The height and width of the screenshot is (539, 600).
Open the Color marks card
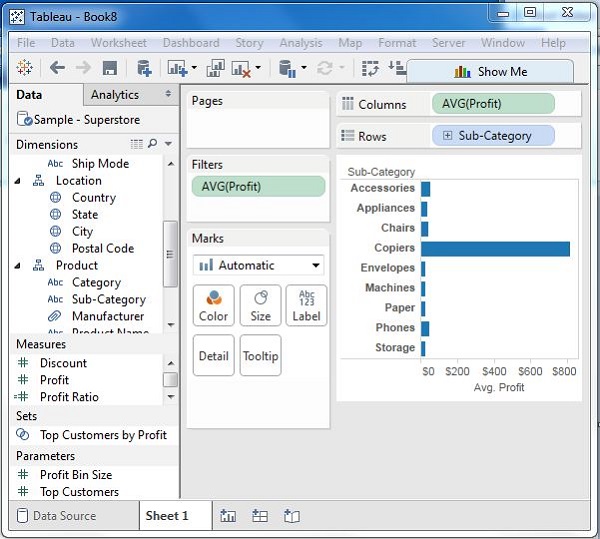point(213,305)
